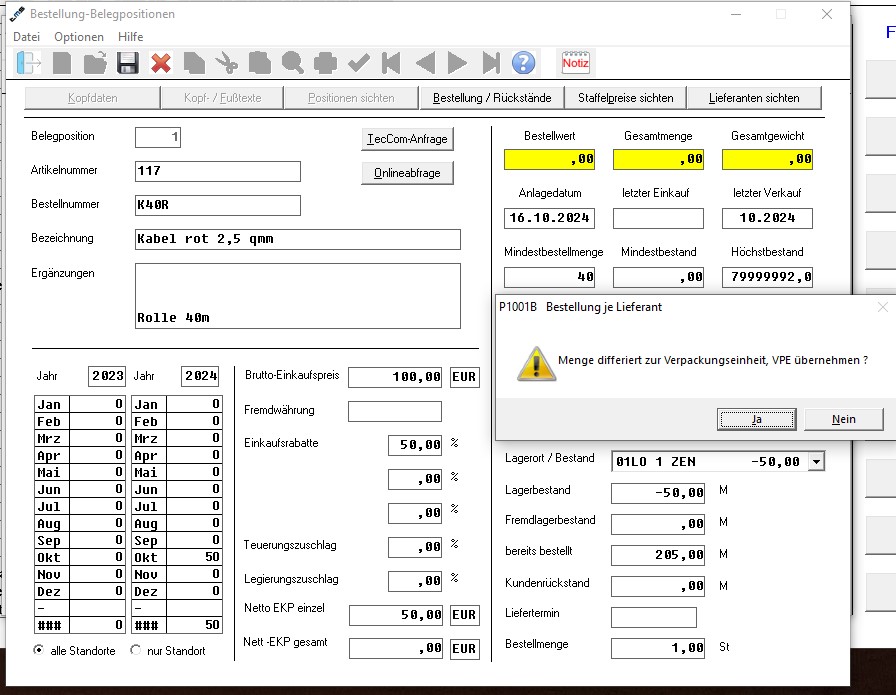Click the Teuerungszuschlag percent field
The width and height of the screenshot is (896, 695).
(415, 547)
